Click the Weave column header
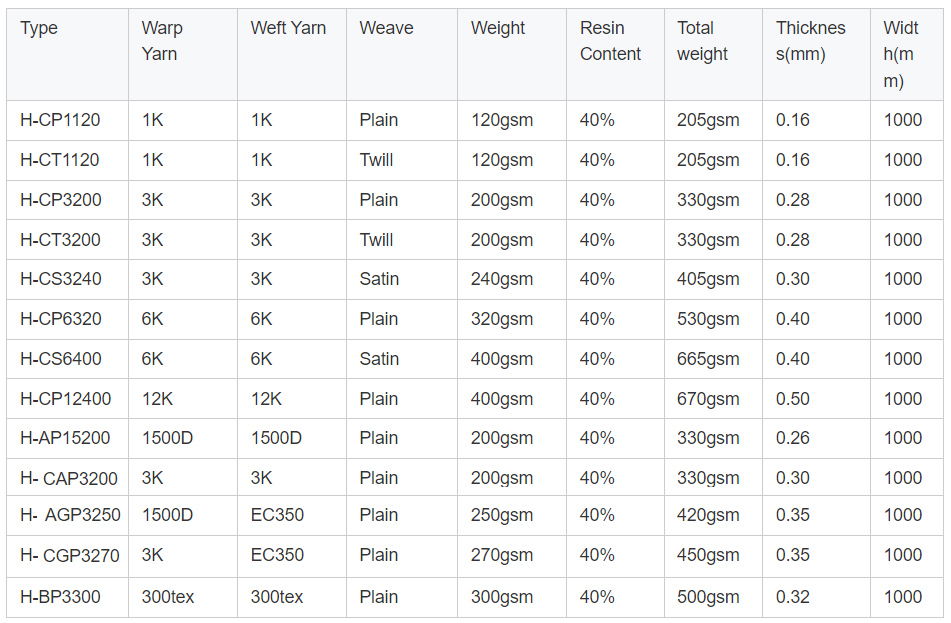This screenshot has height=623, width=951. click(386, 29)
